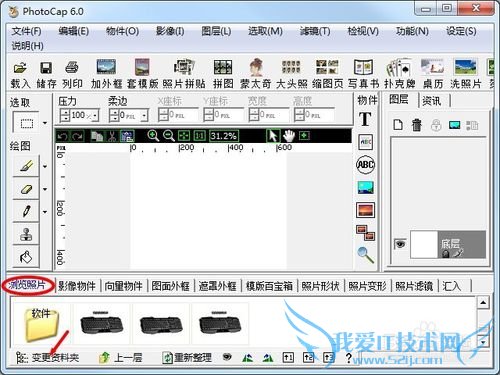Open the 扑克牌 playing card tool
The height and width of the screenshot is (375, 500).
[399, 74]
